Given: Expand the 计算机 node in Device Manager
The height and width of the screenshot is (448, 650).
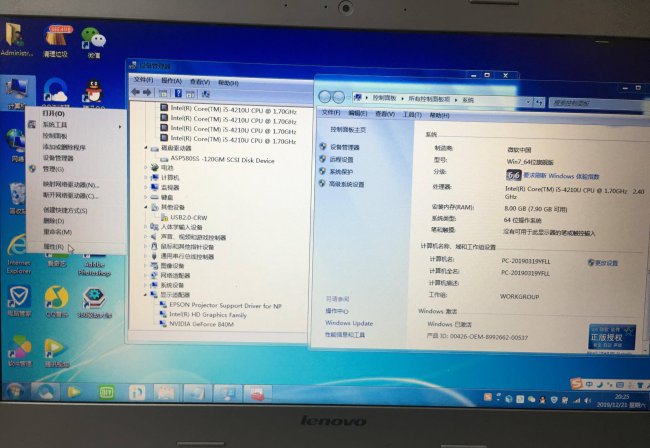Looking at the screenshot, I should click(146, 177).
